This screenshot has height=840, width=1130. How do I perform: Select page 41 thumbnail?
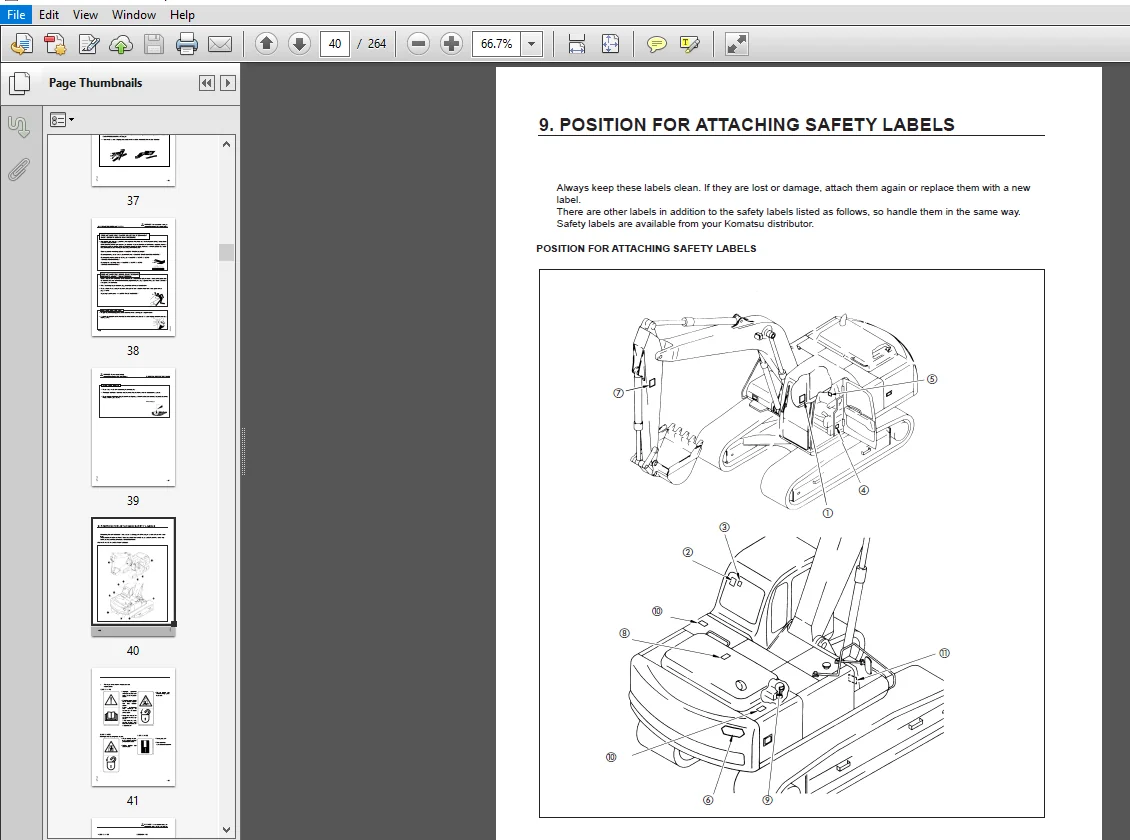133,727
